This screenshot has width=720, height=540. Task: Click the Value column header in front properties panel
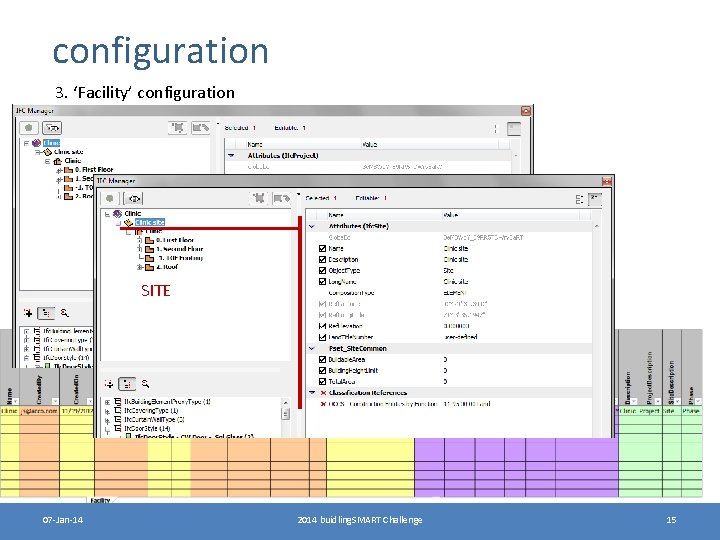point(450,215)
